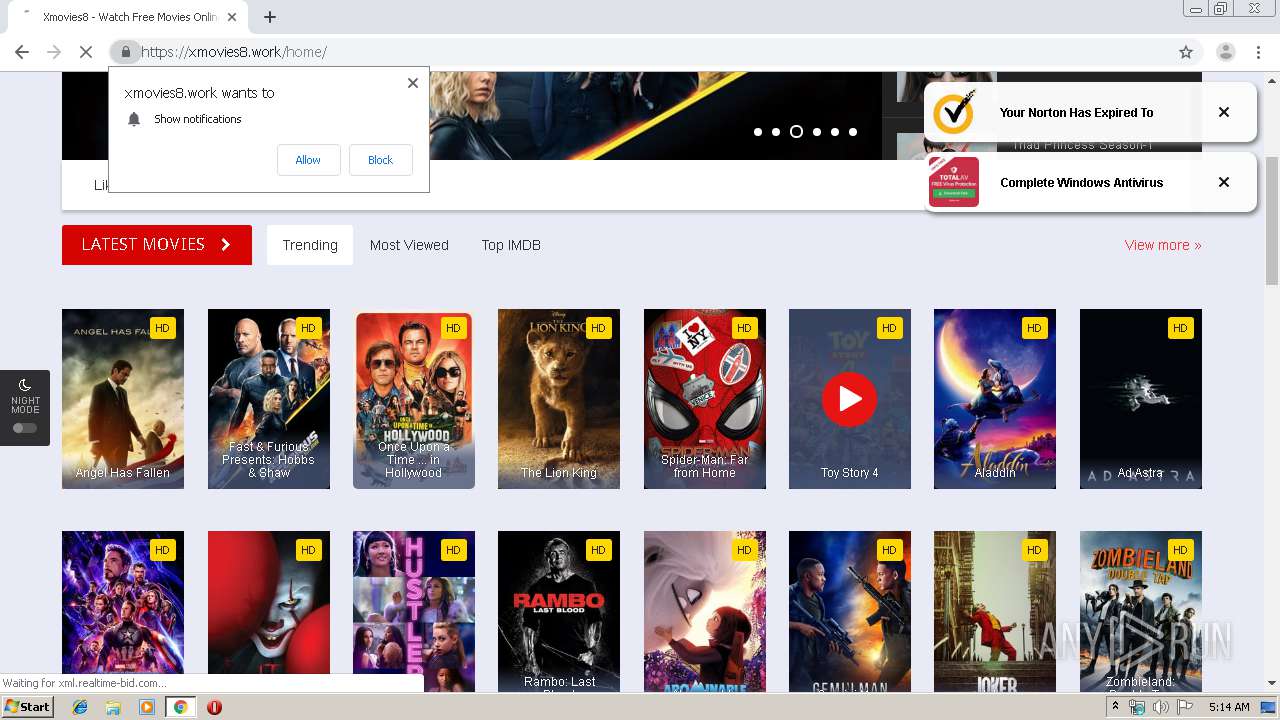Switch to Trending tab
1280x720 pixels.
(310, 245)
